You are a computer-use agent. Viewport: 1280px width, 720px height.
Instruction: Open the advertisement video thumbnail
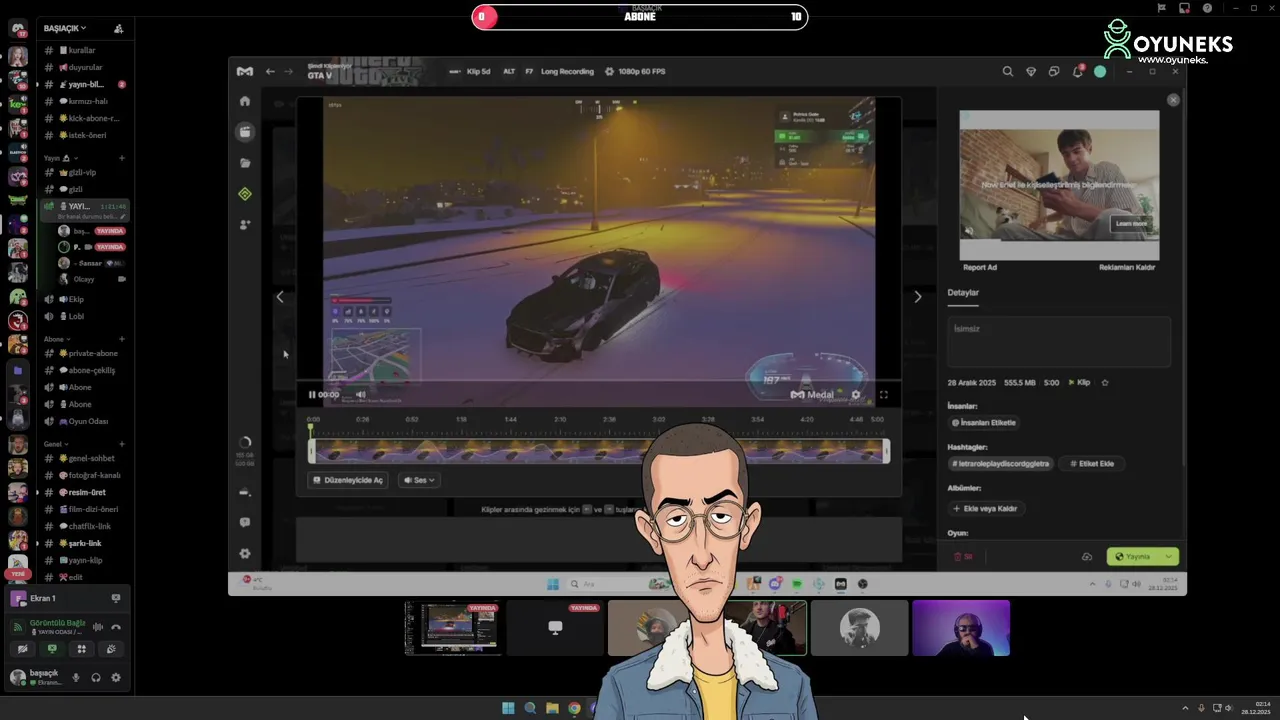(x=1059, y=185)
